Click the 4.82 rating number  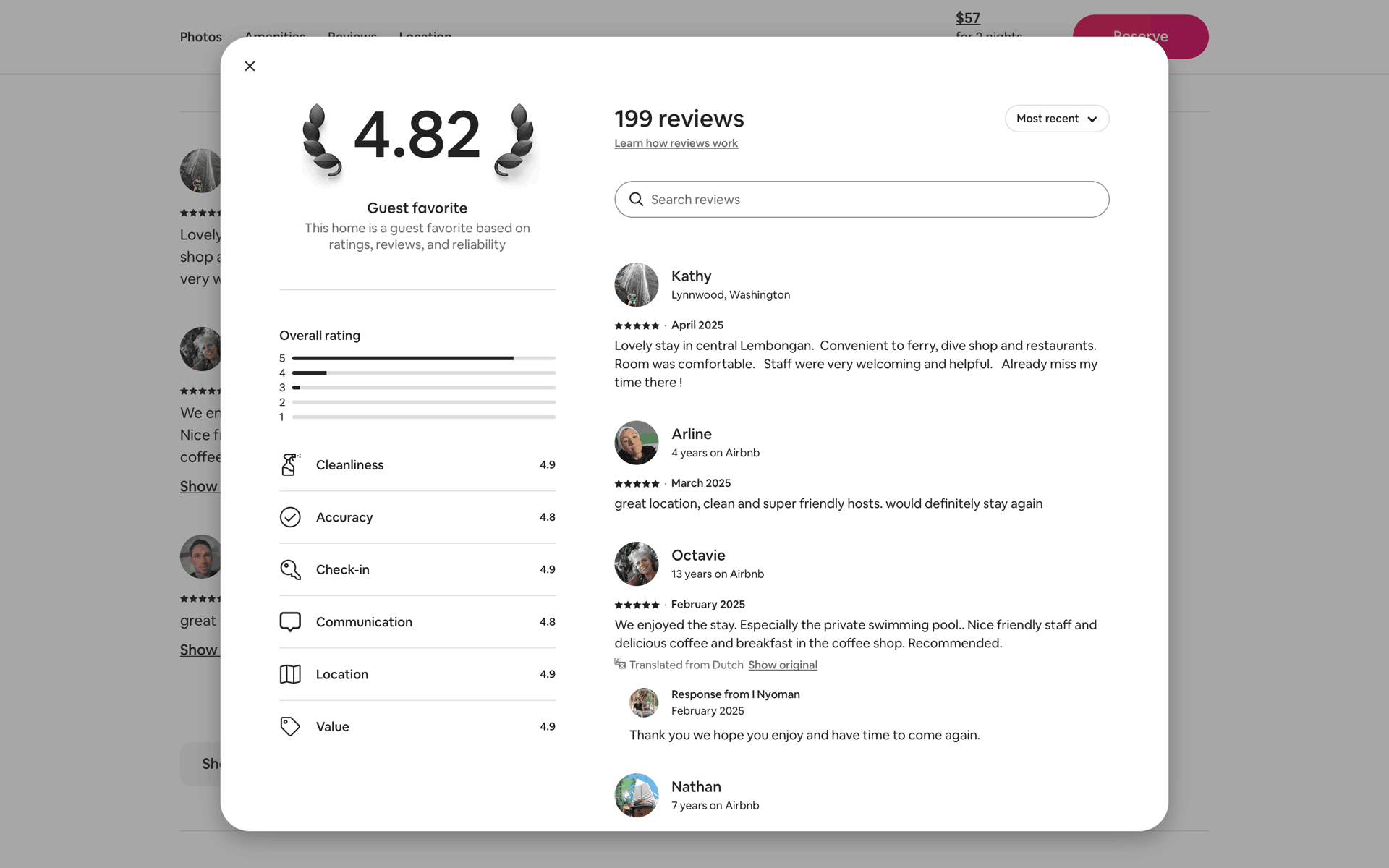point(417,135)
